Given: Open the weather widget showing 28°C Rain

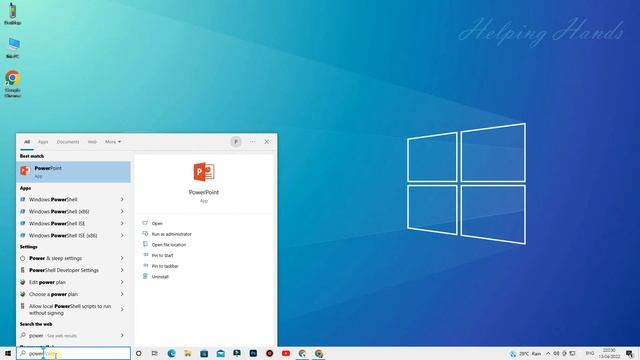Looking at the screenshot, I should point(525,353).
